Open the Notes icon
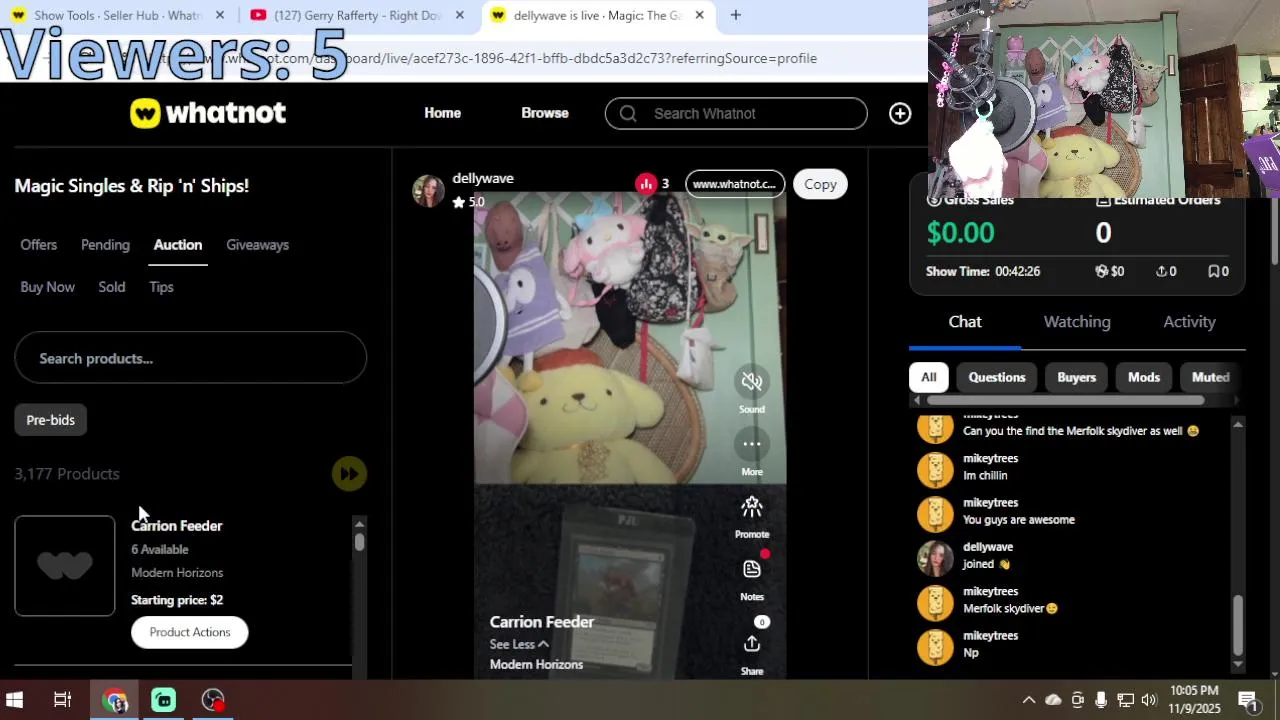The image size is (1280, 720). click(752, 569)
